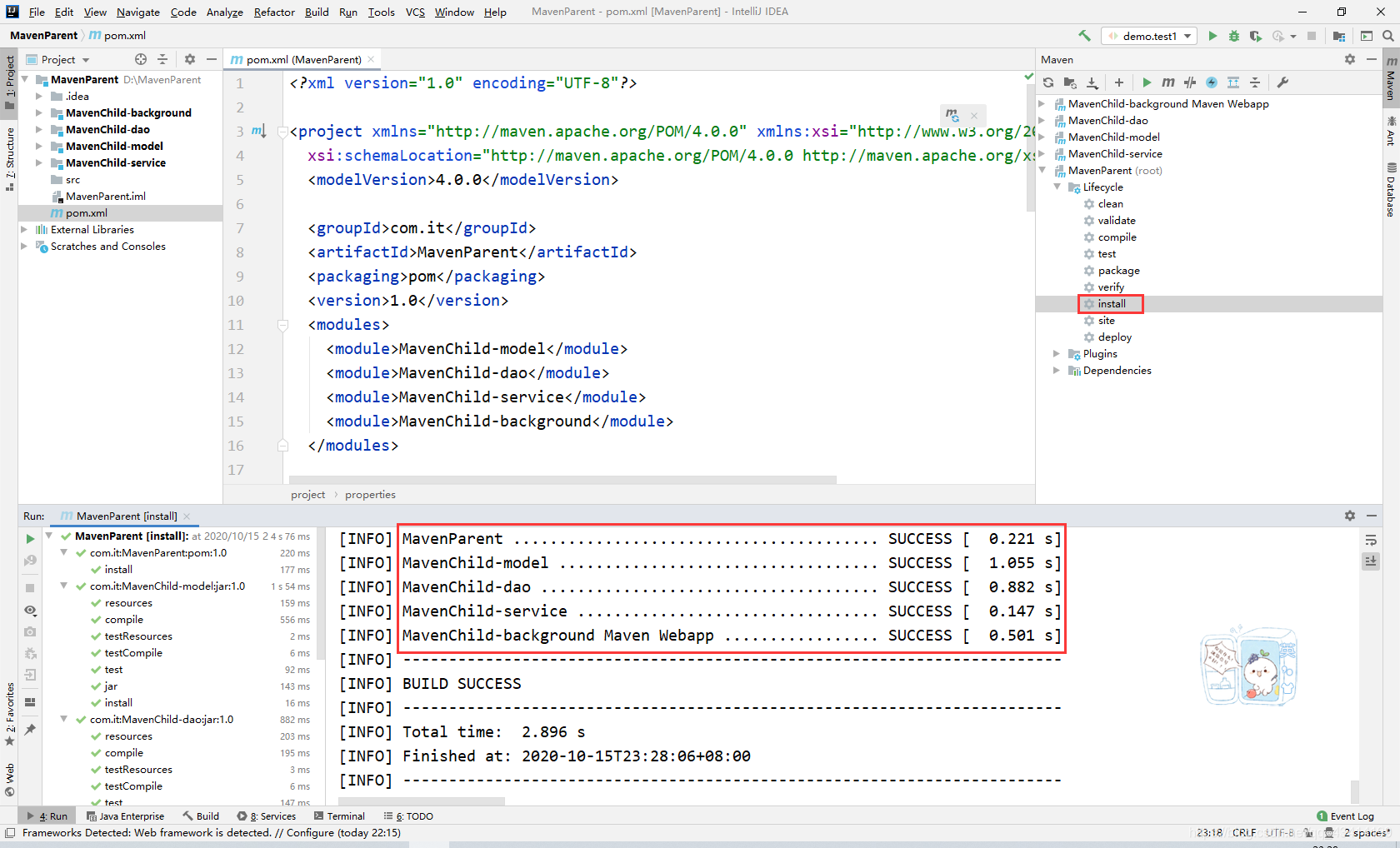This screenshot has height=848, width=1400.
Task: Open the Maven panel gear options
Action: point(1350,59)
